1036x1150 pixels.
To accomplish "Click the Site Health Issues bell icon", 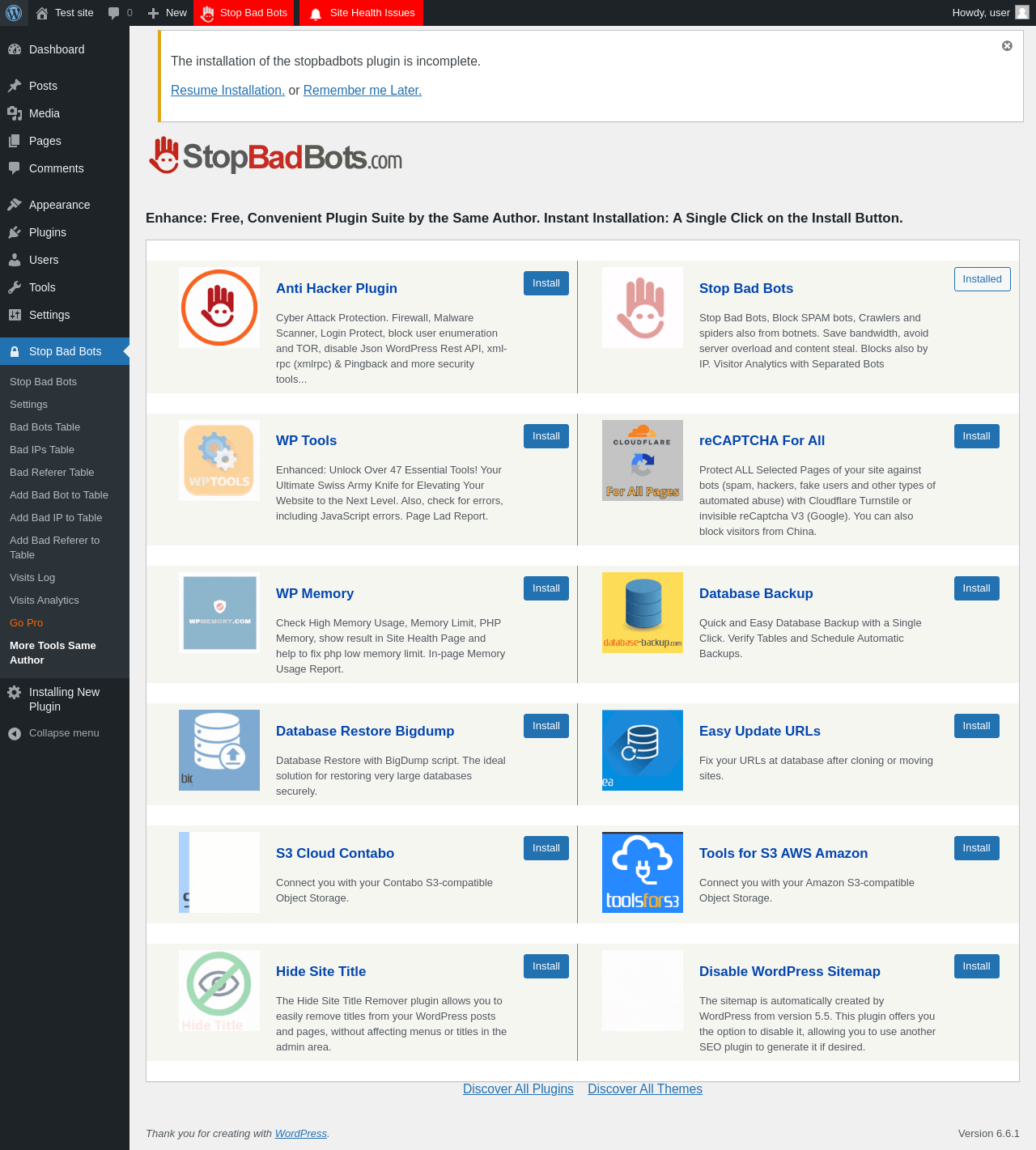I will [x=316, y=14].
